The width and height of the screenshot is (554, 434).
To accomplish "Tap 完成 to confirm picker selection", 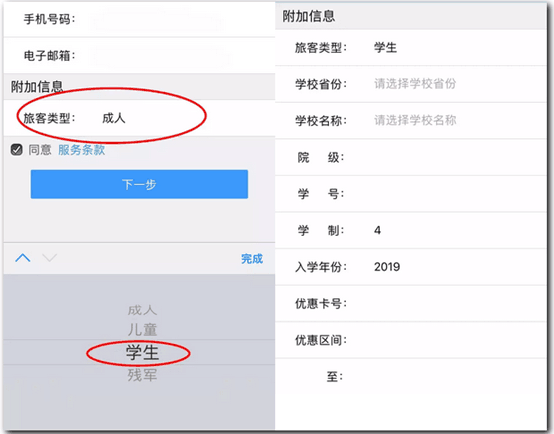I will tap(252, 258).
